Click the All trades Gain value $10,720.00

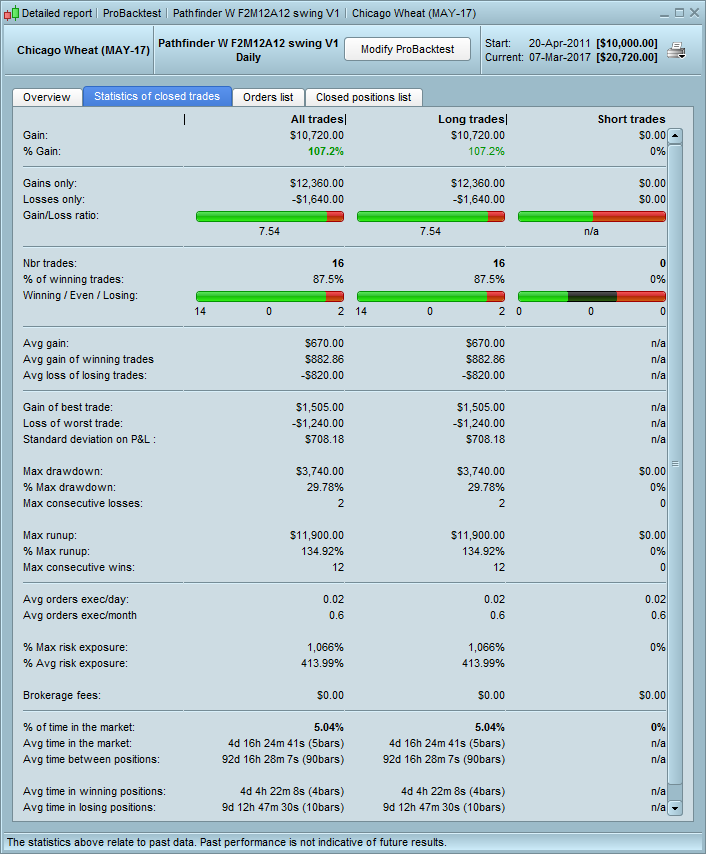[317, 135]
